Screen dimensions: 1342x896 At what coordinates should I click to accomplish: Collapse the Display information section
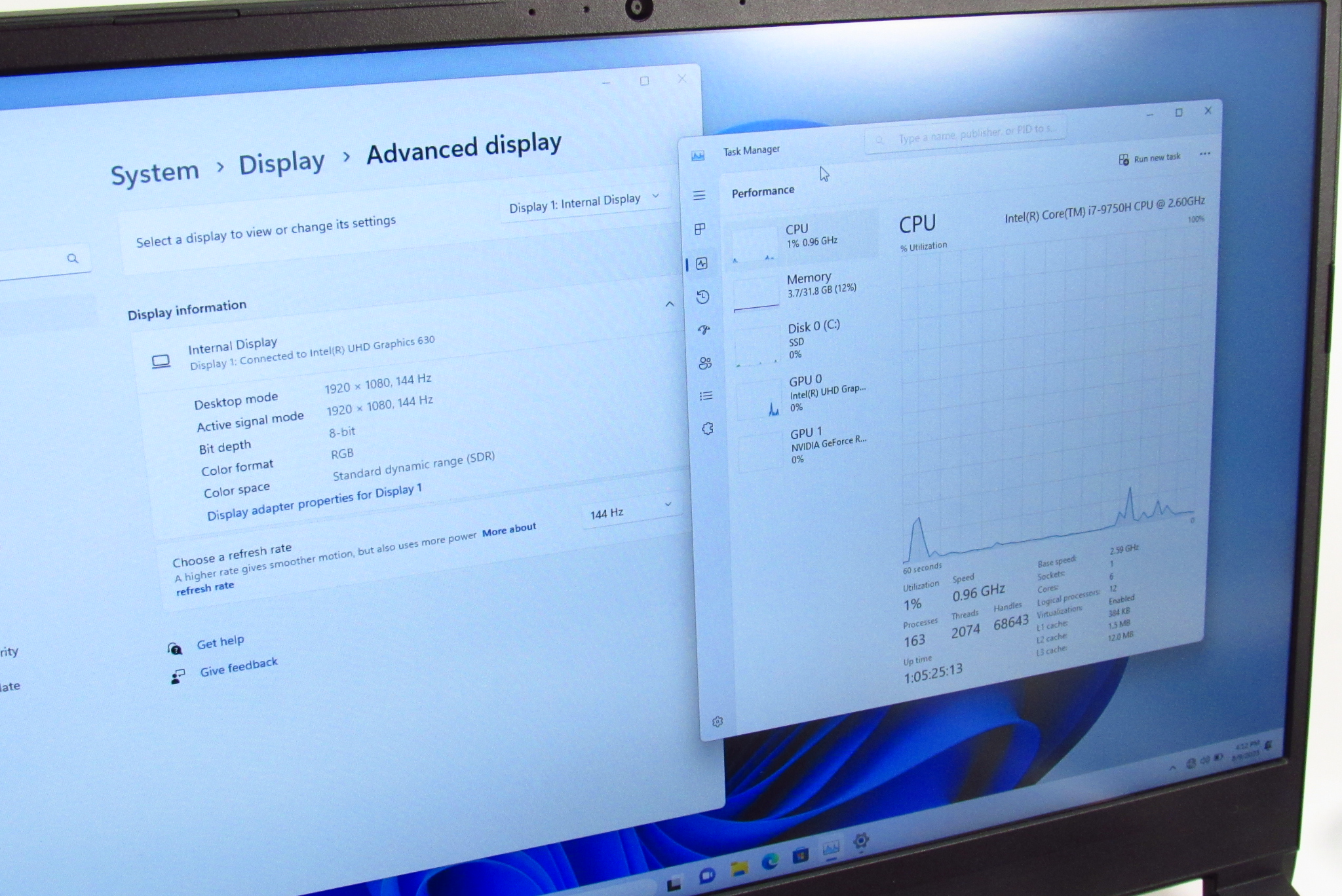(x=669, y=304)
